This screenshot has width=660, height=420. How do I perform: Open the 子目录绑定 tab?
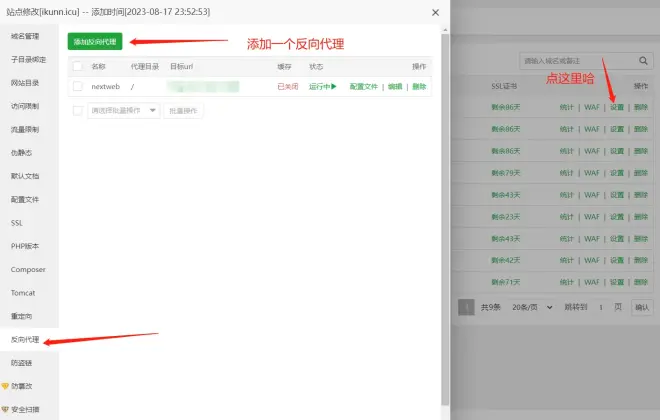click(29, 59)
